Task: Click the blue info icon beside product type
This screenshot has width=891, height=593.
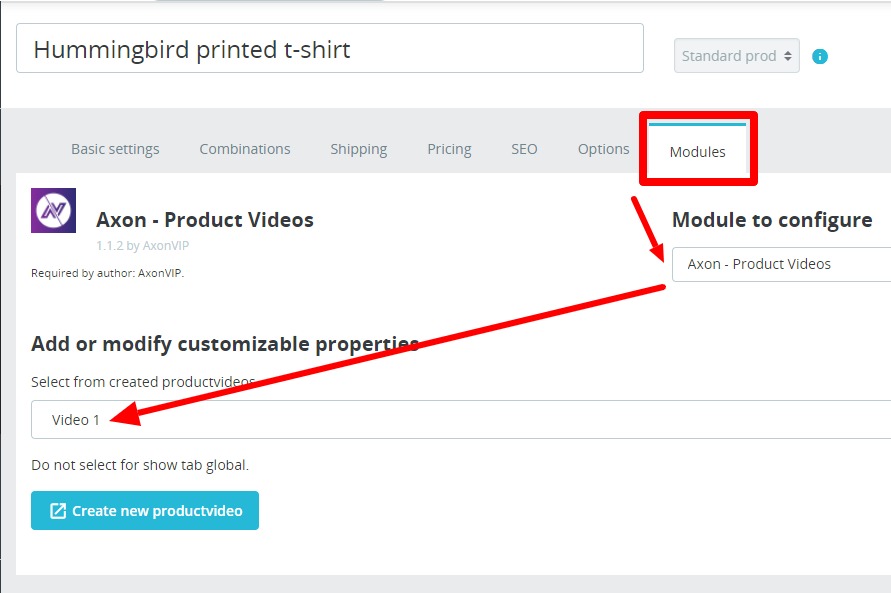Action: click(819, 56)
